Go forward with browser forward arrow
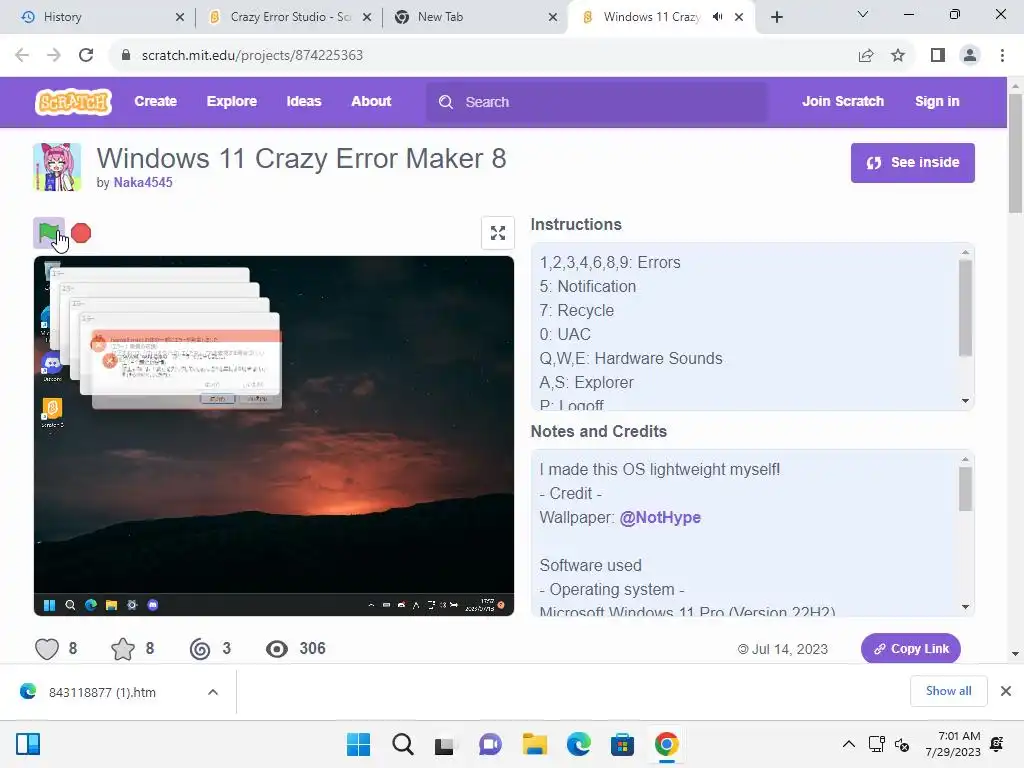Viewport: 1024px width, 768px height. 54,55
